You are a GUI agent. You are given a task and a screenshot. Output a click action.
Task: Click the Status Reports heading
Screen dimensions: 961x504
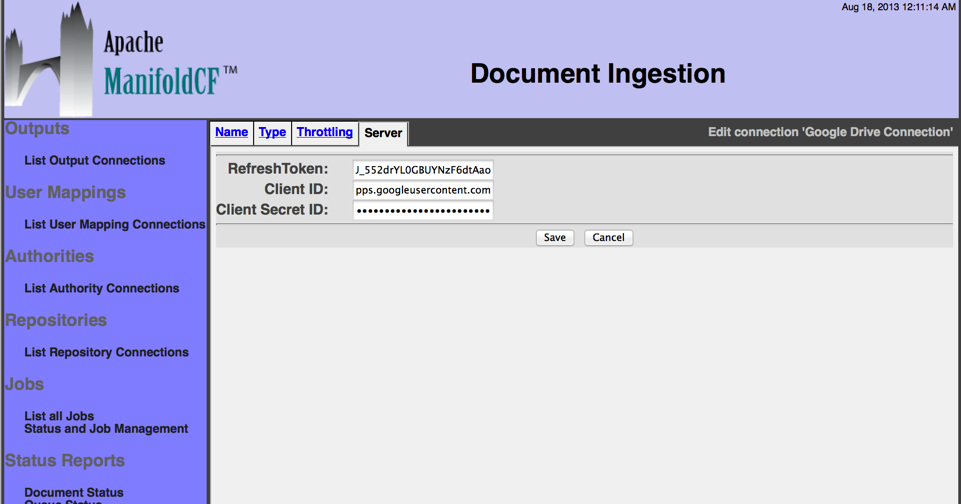pyautogui.click(x=65, y=460)
